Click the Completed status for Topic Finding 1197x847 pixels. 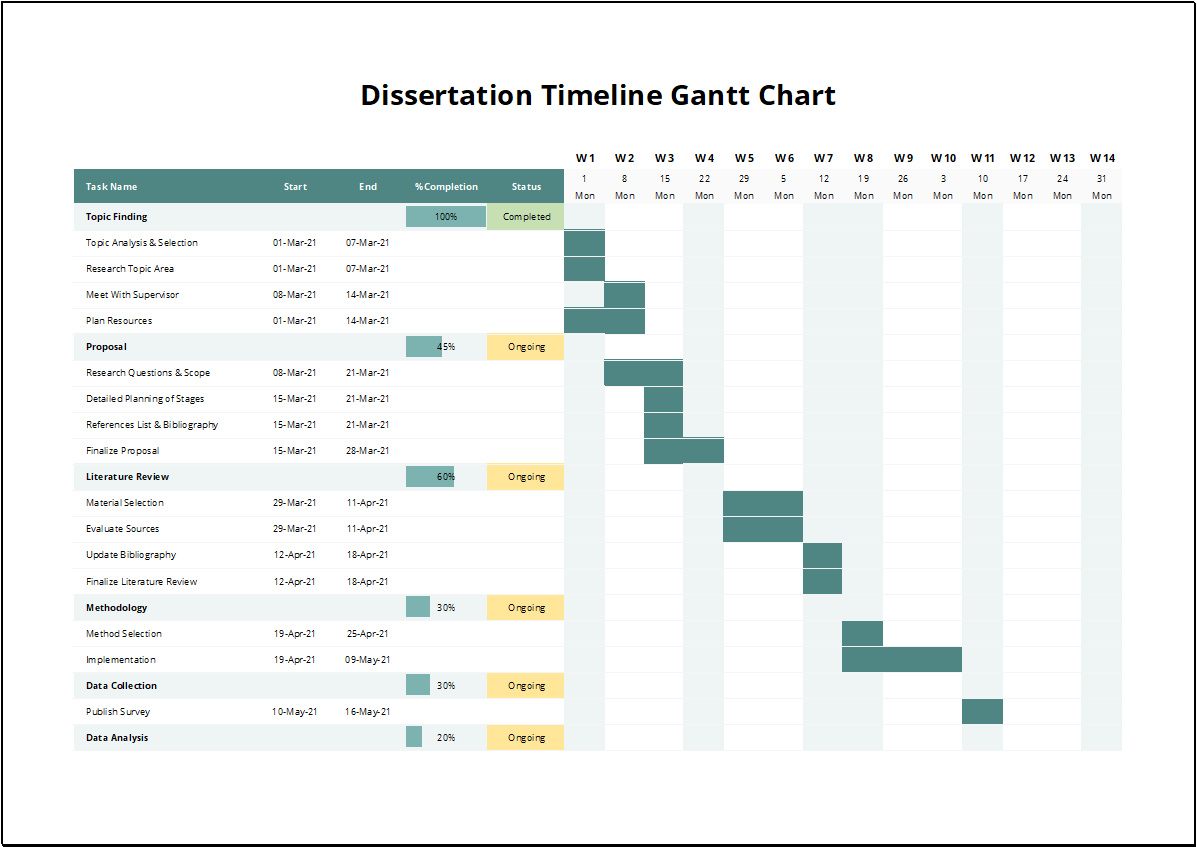(526, 217)
